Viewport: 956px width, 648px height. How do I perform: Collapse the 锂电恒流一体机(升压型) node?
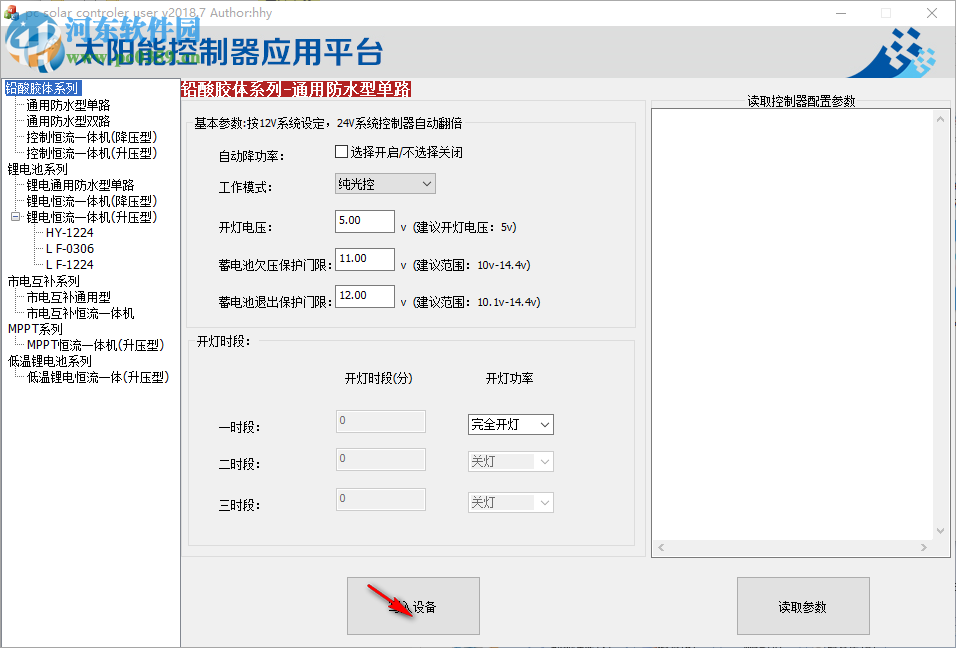(x=15, y=216)
